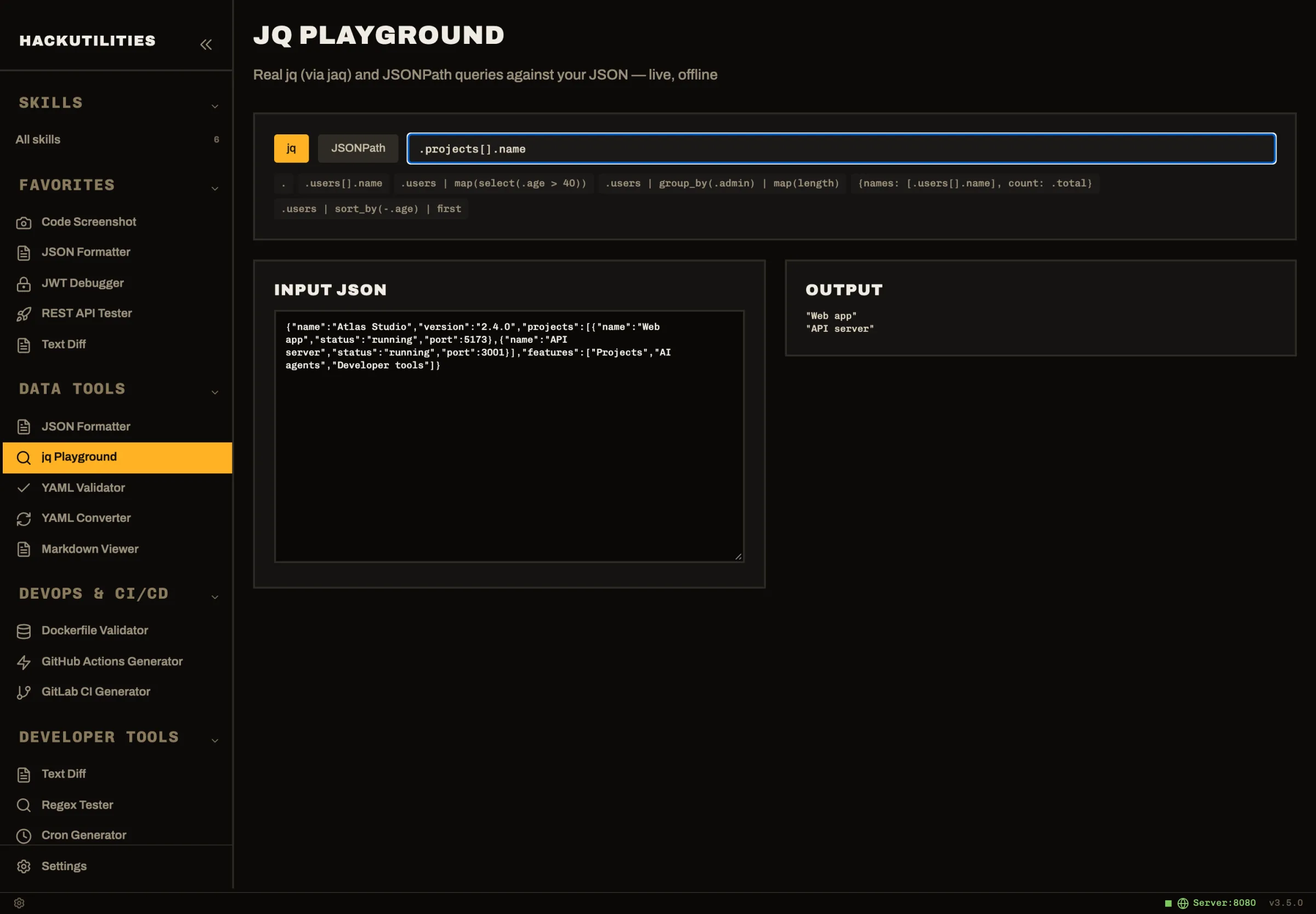Click the checkmark icon beside YAML Validator
This screenshot has width=1316, height=914.
click(24, 488)
